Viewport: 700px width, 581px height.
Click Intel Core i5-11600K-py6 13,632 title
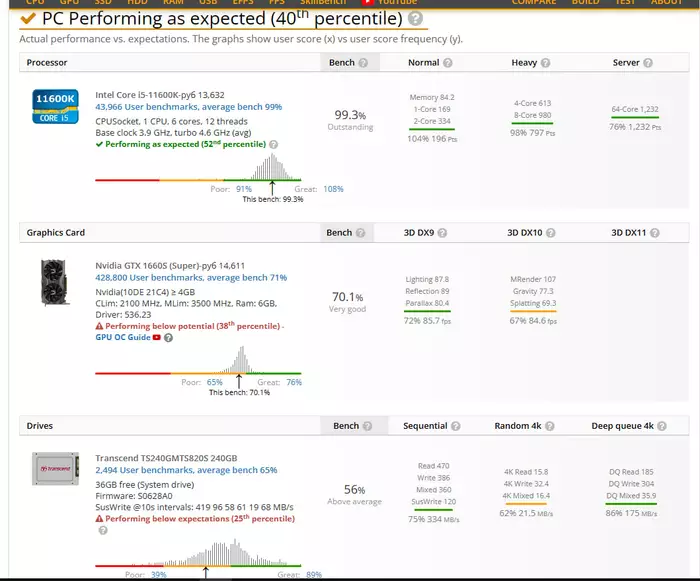pyautogui.click(x=160, y=95)
